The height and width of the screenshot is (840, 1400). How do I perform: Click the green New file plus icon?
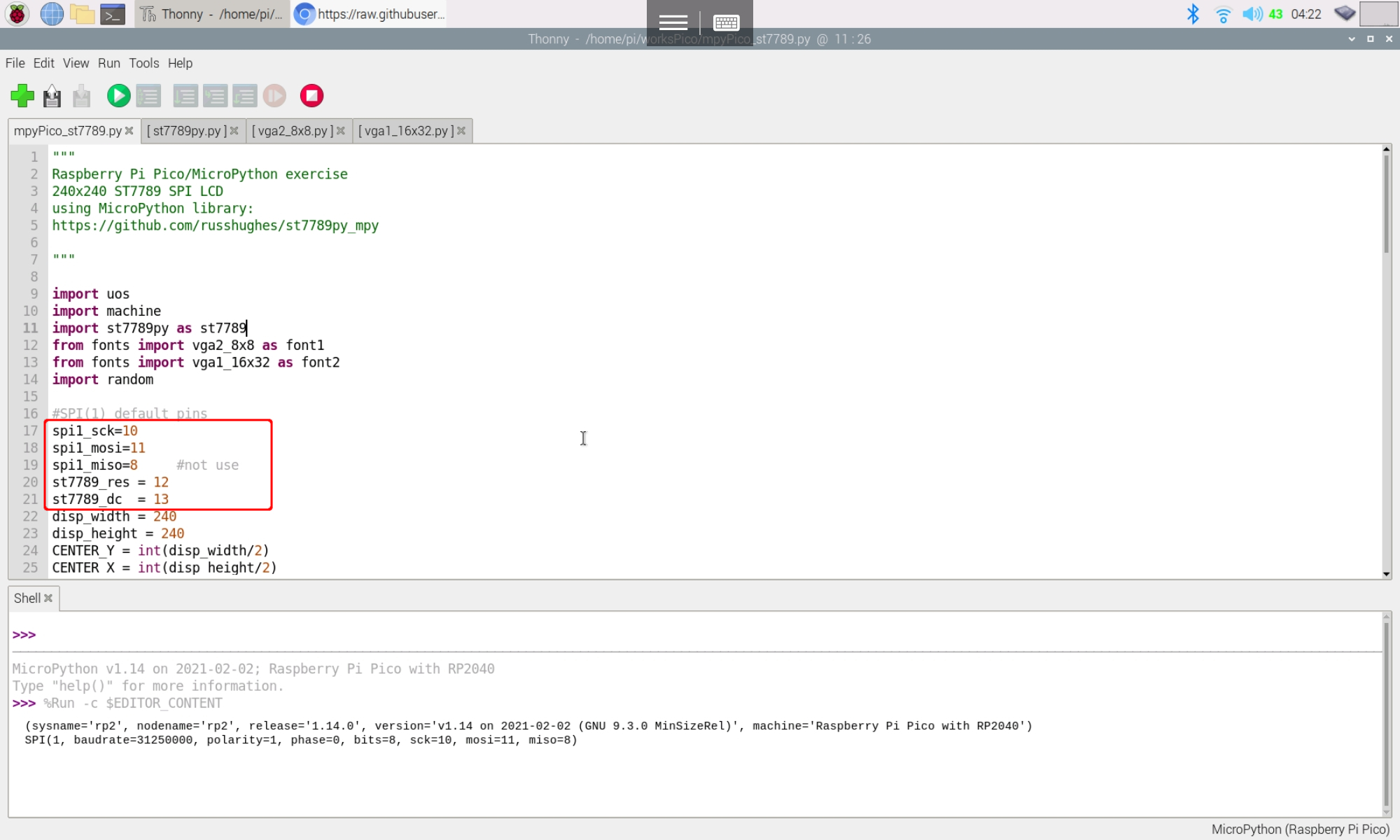(22, 96)
